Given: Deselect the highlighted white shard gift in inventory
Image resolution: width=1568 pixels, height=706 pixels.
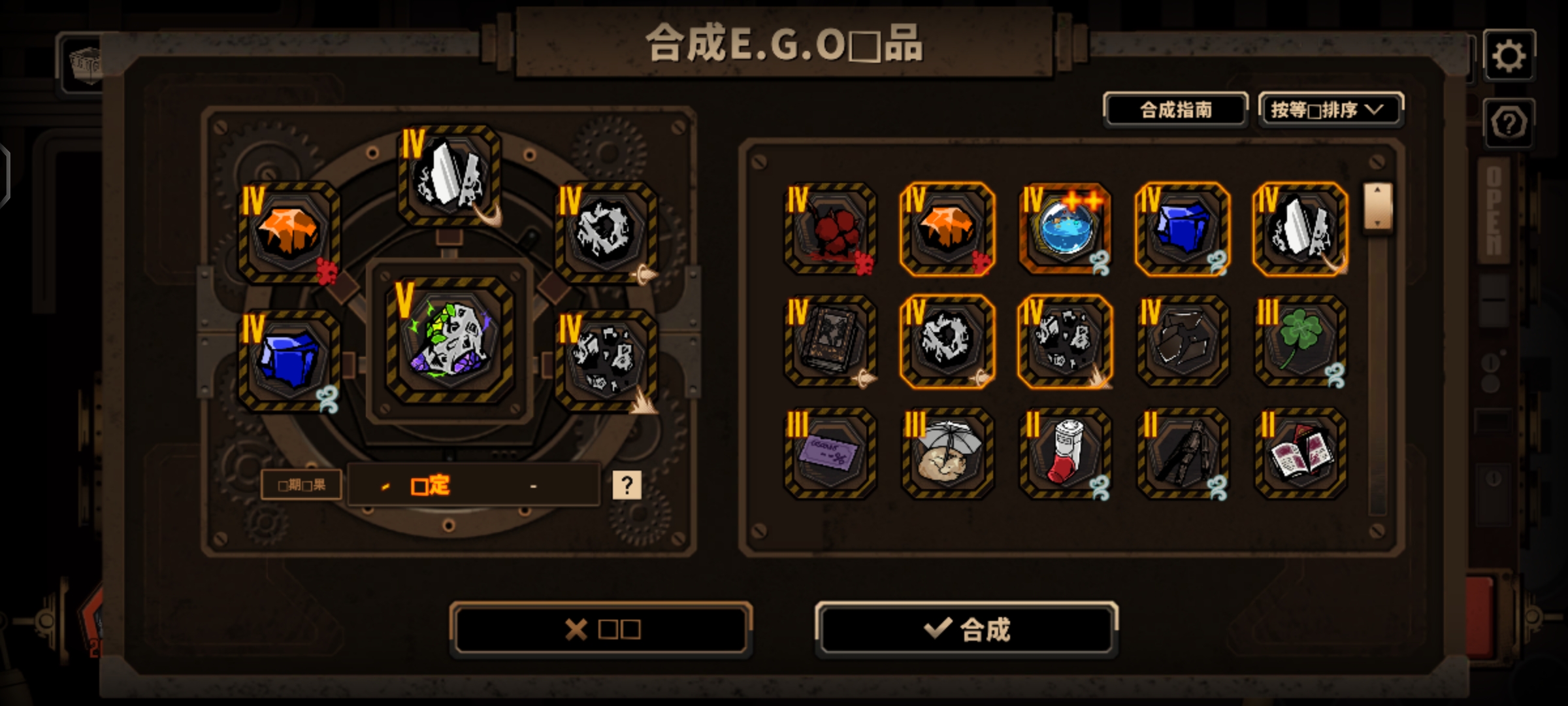Looking at the screenshot, I should [x=1300, y=229].
